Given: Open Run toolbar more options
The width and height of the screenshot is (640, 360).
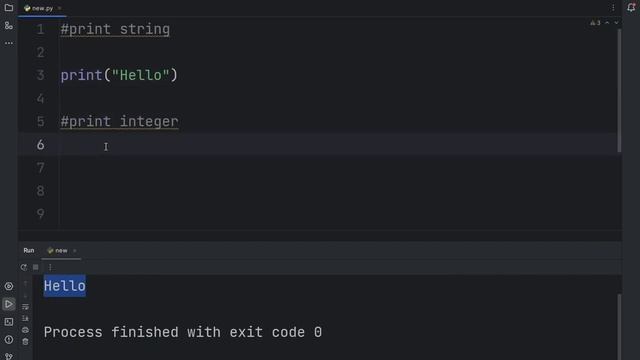Looking at the screenshot, I should [x=50, y=267].
